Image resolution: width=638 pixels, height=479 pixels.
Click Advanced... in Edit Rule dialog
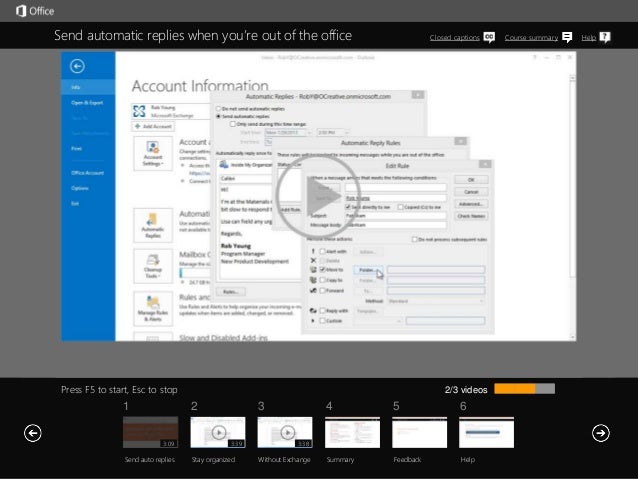click(471, 204)
